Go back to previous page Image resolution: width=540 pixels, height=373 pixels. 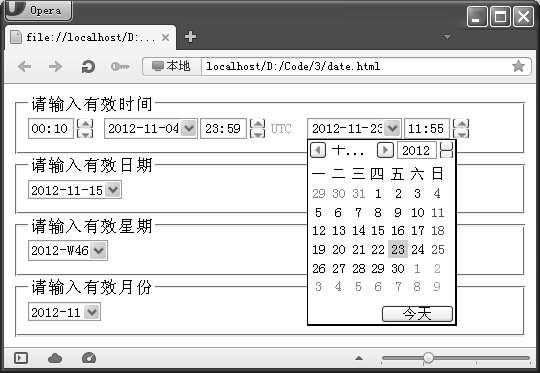coord(24,66)
